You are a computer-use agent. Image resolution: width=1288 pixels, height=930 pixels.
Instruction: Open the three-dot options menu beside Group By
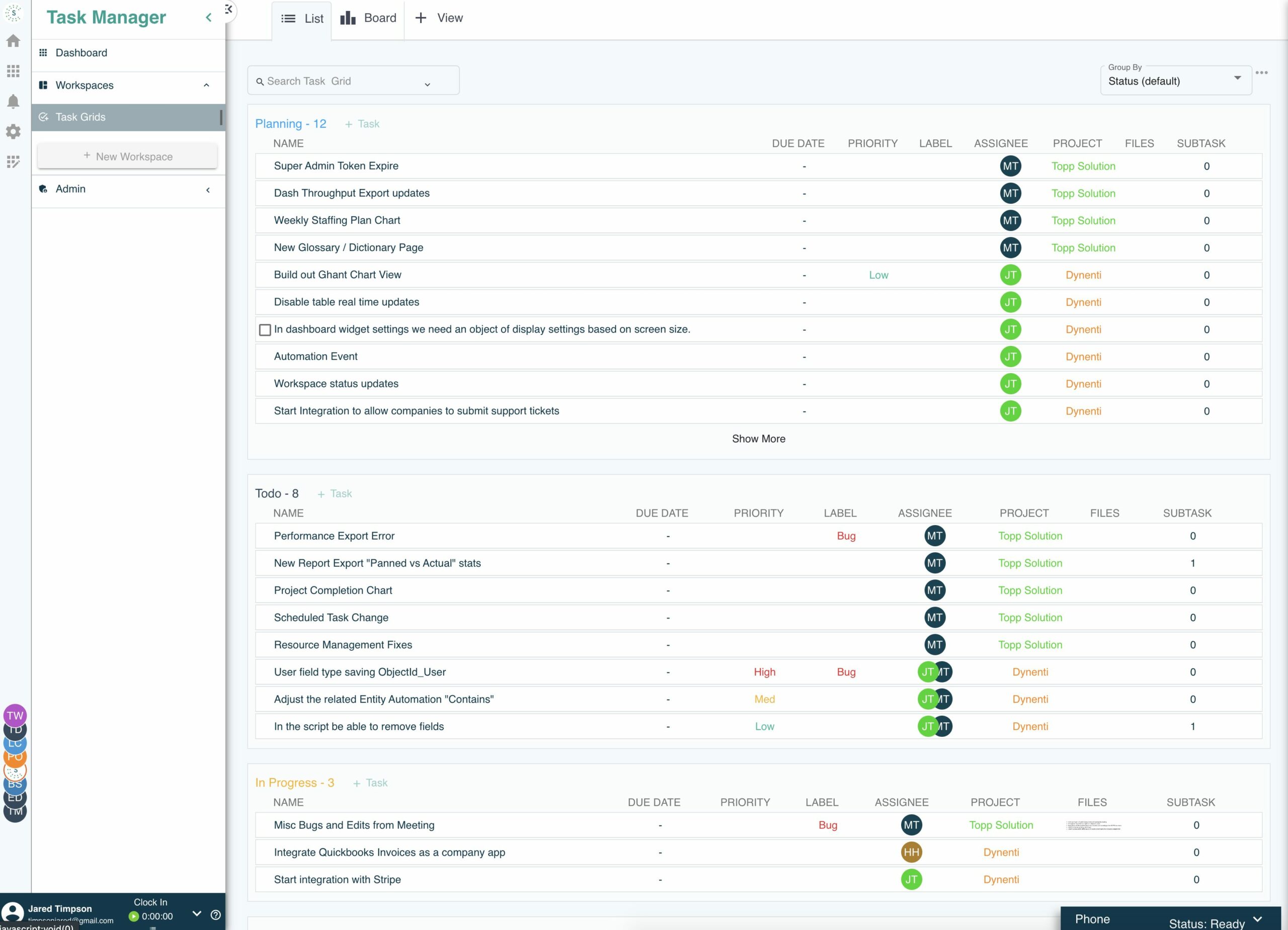coord(1261,72)
